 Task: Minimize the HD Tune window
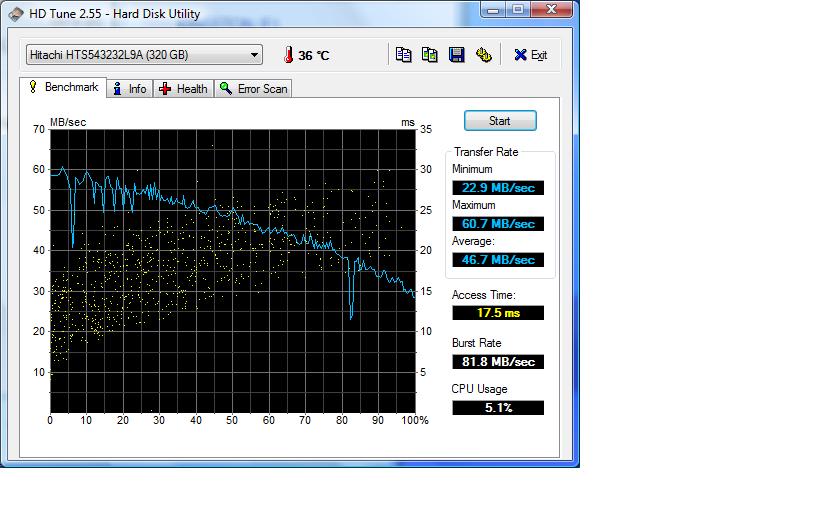click(x=493, y=10)
